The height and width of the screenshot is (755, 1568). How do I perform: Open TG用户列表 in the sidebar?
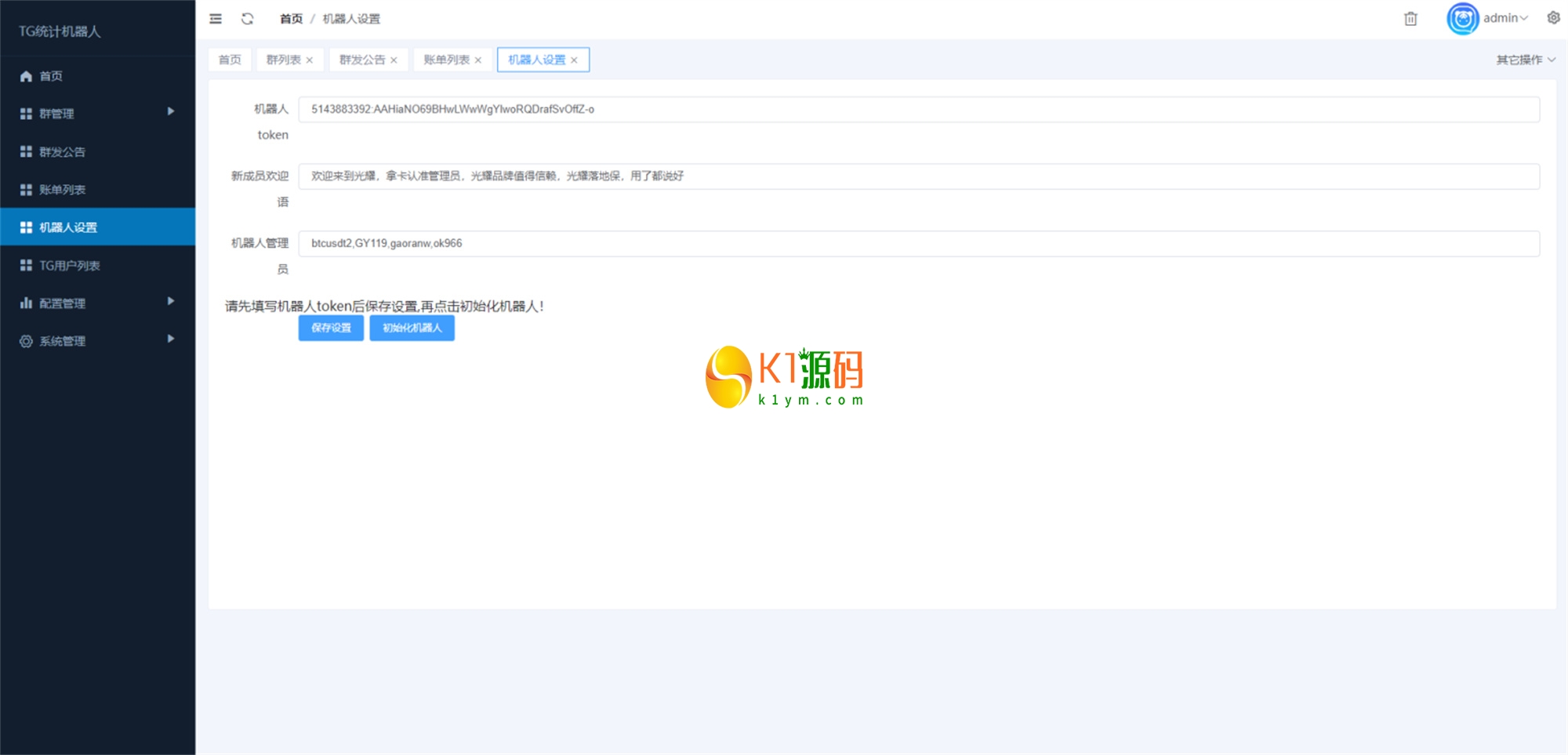point(97,266)
